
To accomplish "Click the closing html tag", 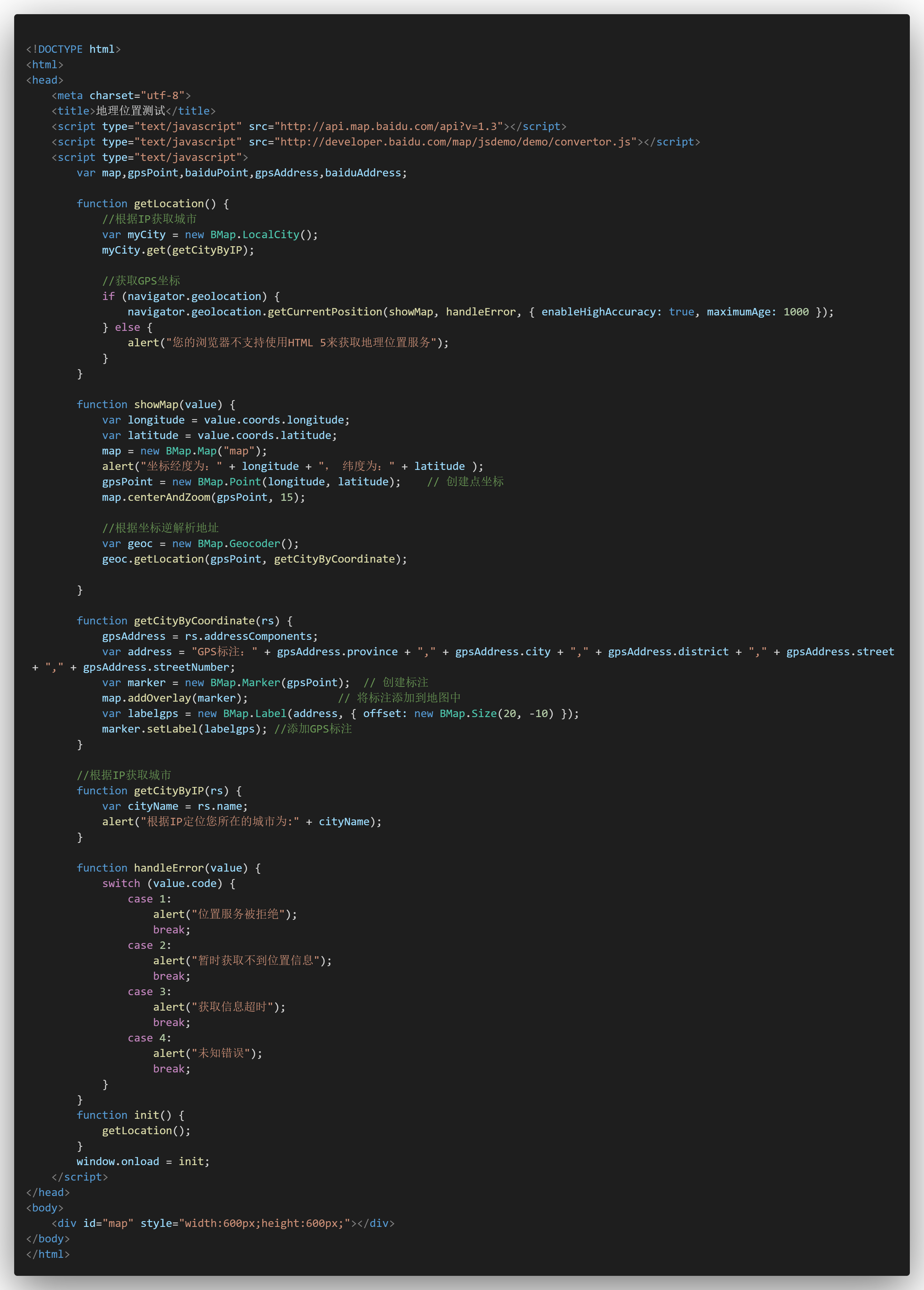I will click(x=48, y=1254).
